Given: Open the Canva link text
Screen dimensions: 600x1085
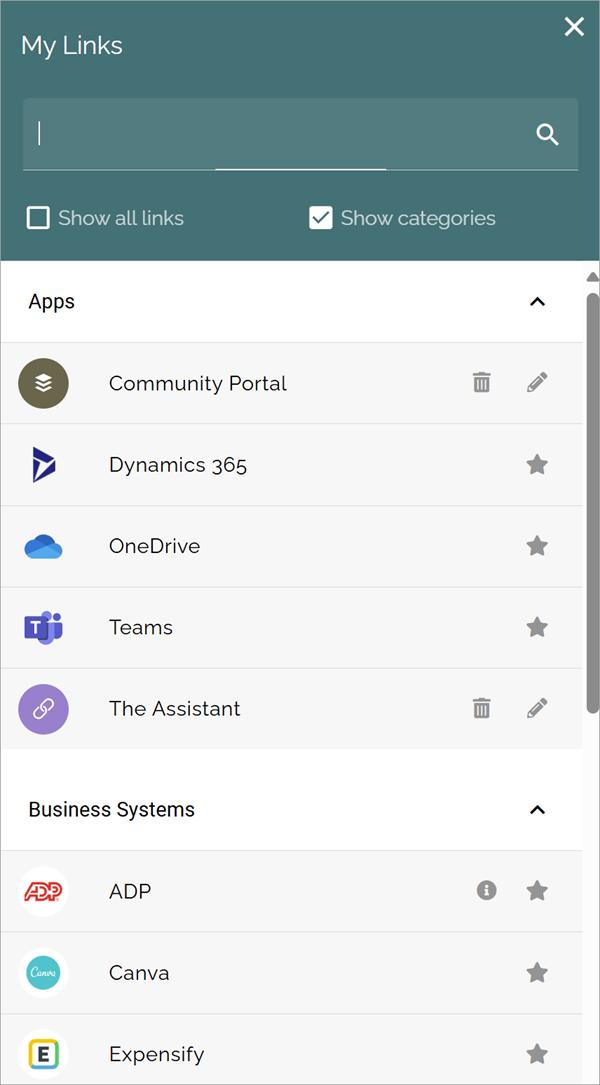Looking at the screenshot, I should 139,973.
